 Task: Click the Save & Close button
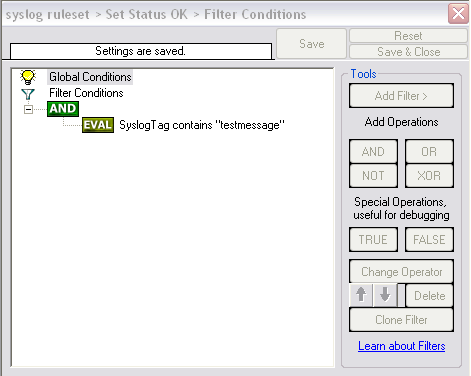coord(409,52)
